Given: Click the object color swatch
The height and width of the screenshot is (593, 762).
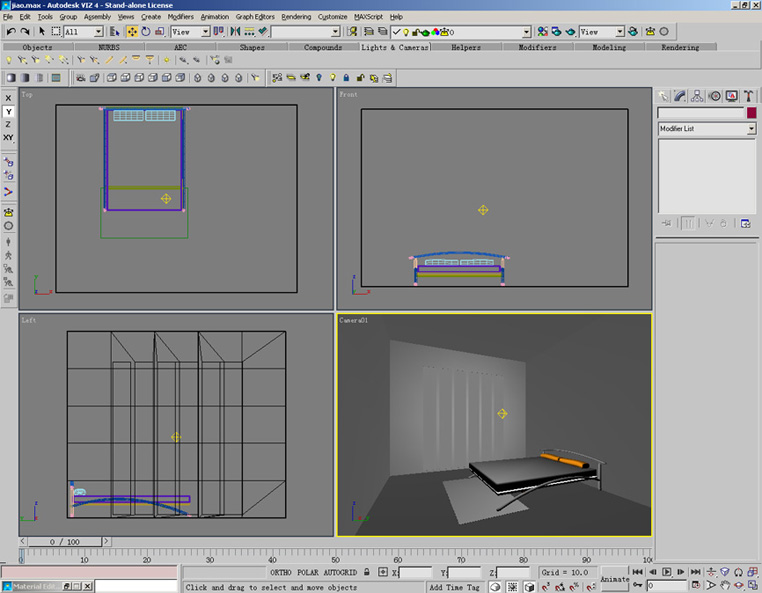Looking at the screenshot, I should (x=751, y=114).
